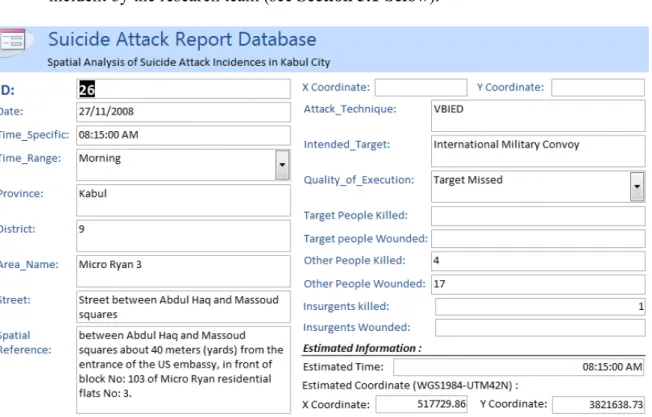Click the Quality_of_Execution label
Screen dimensions: 652x417
coord(359,180)
